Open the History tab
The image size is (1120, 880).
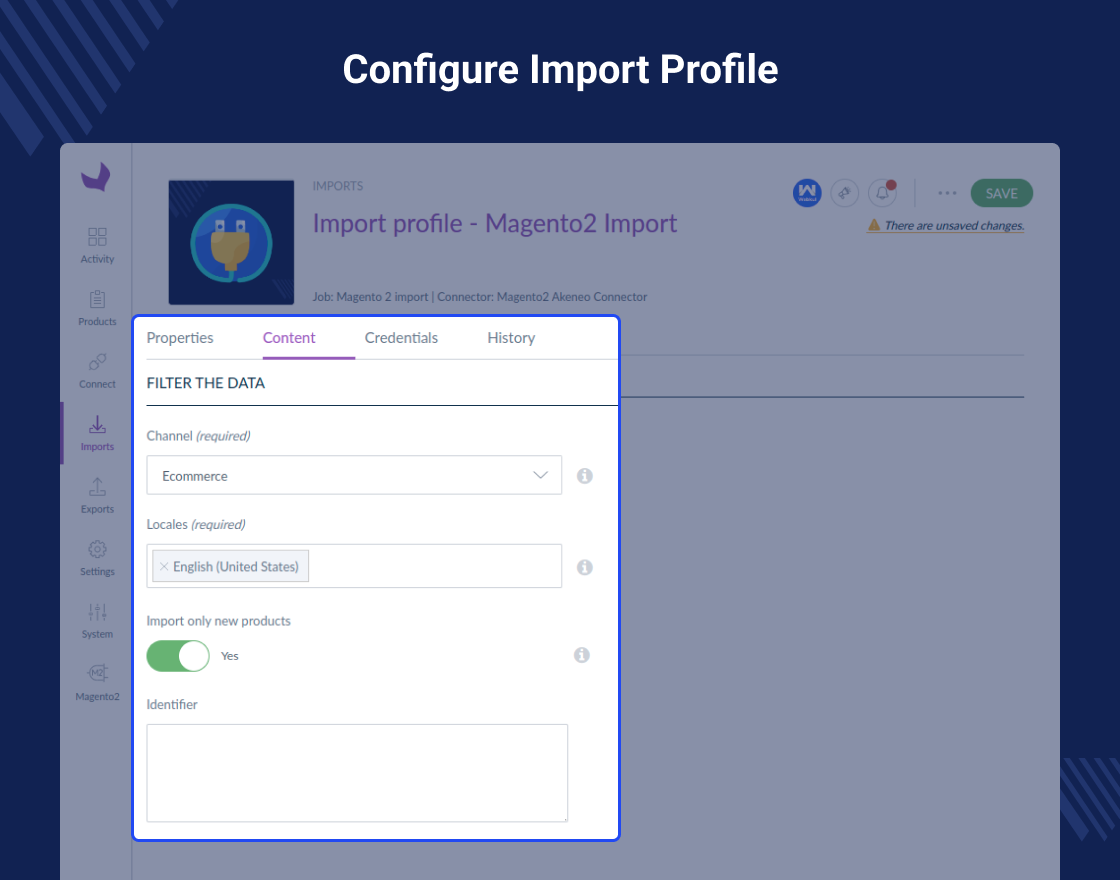click(511, 338)
